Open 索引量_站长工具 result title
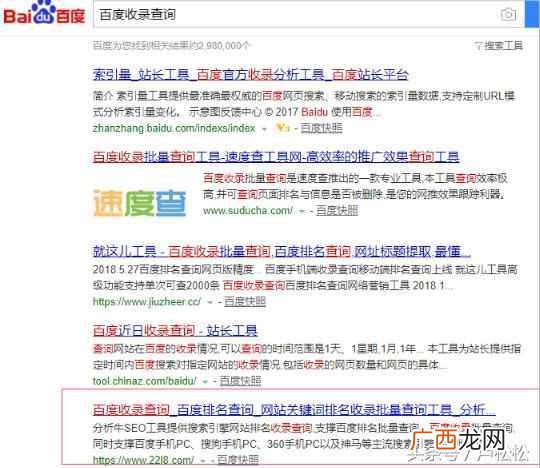This screenshot has height=468, width=540. pyautogui.click(x=250, y=74)
